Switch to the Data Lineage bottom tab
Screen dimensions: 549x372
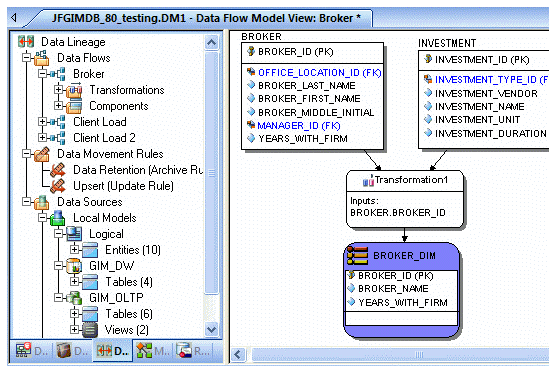click(112, 351)
